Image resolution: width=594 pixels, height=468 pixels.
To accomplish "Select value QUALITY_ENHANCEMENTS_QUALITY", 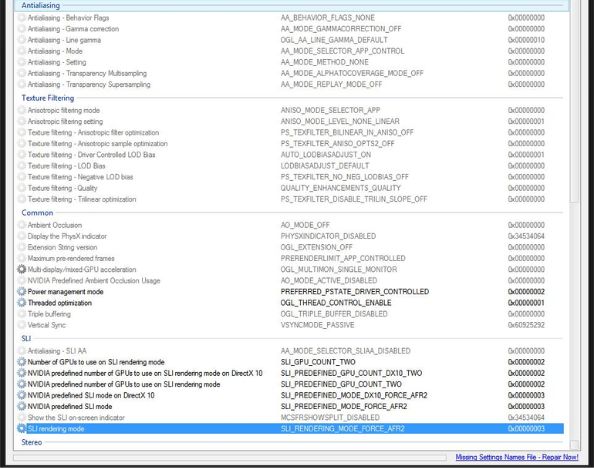I will [x=340, y=188].
